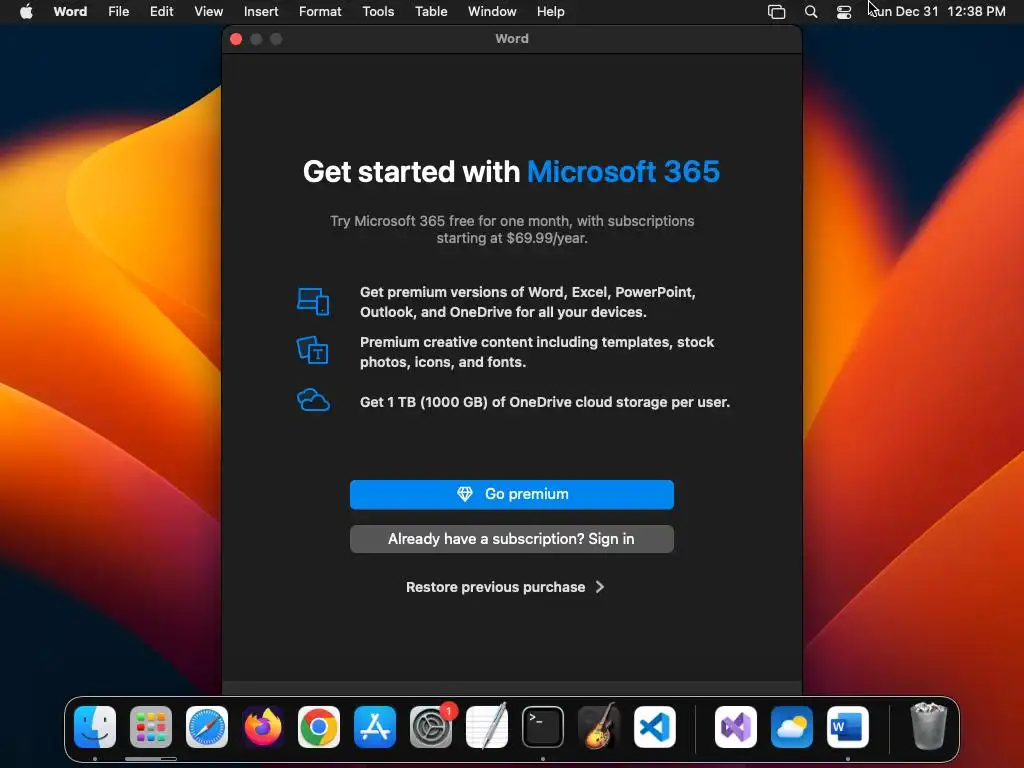Open the Word application menu
This screenshot has height=768, width=1024.
click(x=70, y=12)
